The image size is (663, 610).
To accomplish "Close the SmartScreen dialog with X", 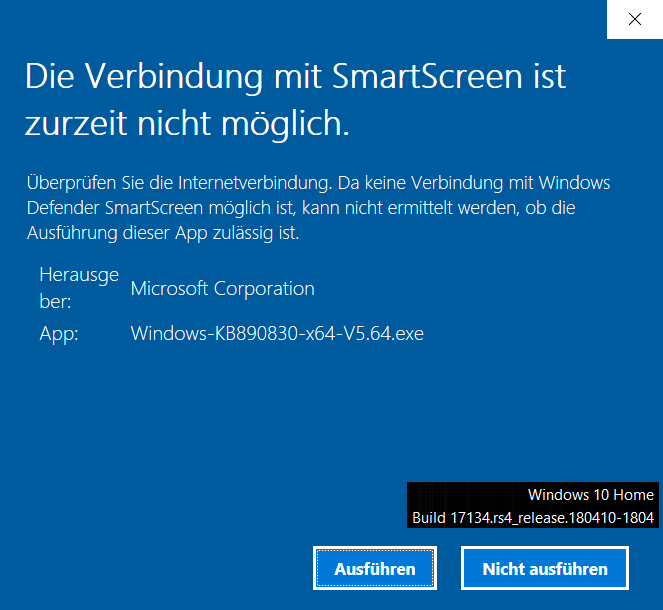I will click(635, 19).
